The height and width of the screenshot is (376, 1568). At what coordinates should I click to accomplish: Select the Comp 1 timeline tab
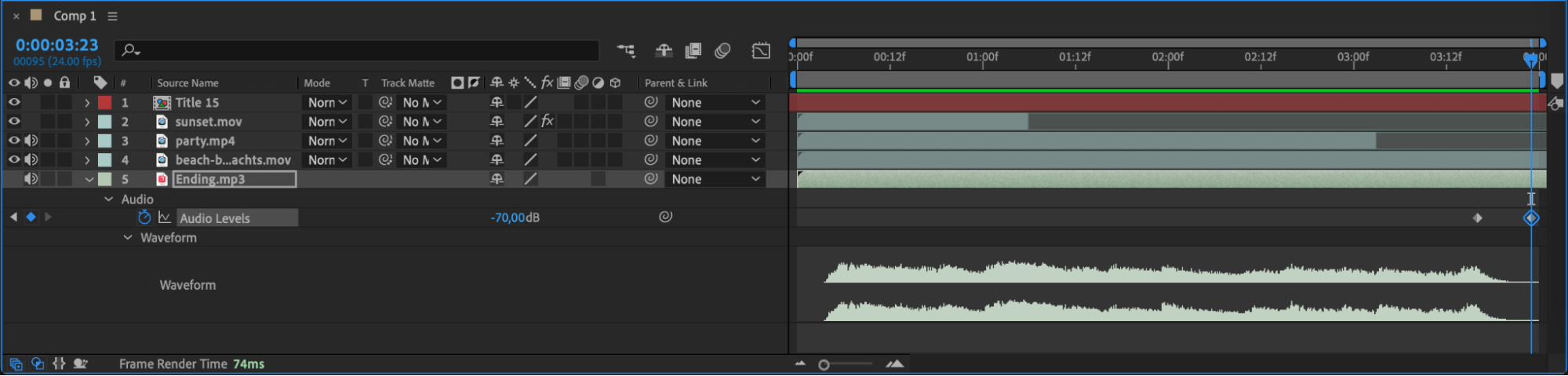[75, 16]
